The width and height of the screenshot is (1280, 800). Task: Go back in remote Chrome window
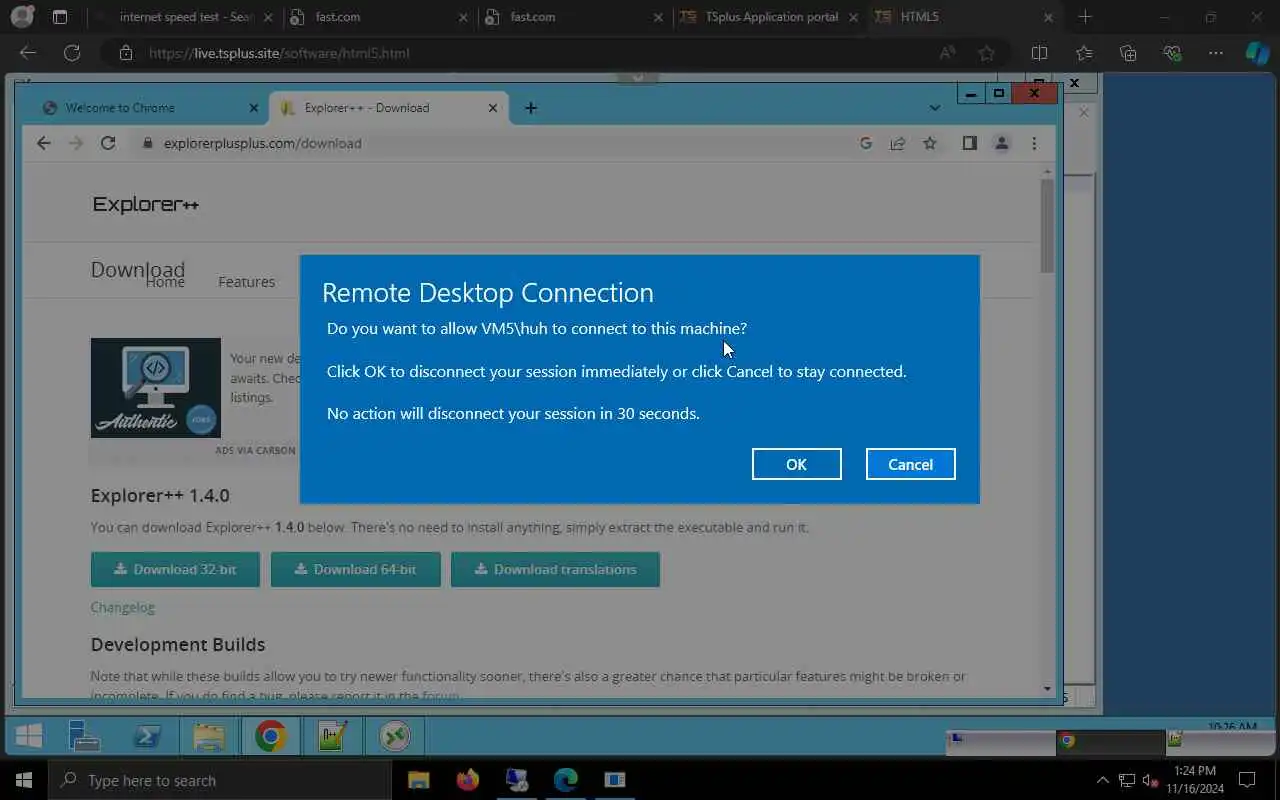(x=43, y=143)
